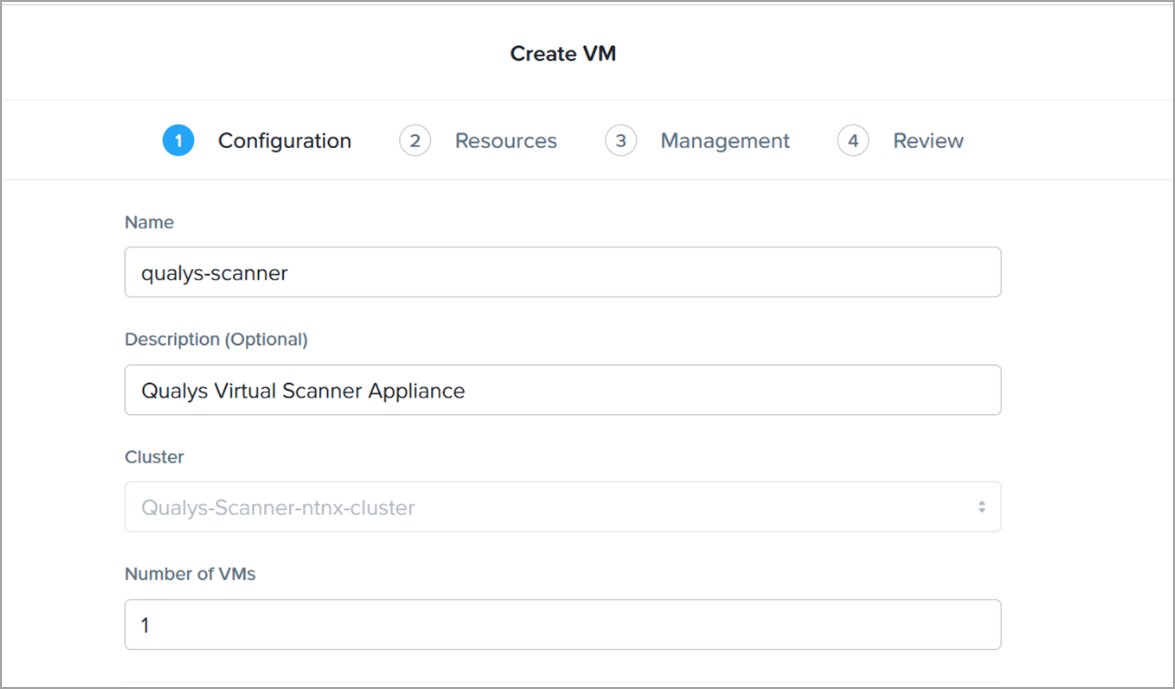Click the step 4 circle icon
Viewport: 1175px width, 689px height.
(853, 141)
